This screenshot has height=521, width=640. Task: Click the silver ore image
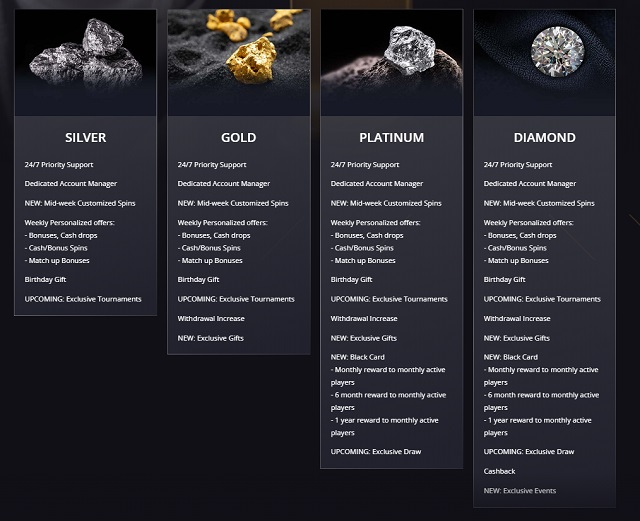[x=85, y=62]
